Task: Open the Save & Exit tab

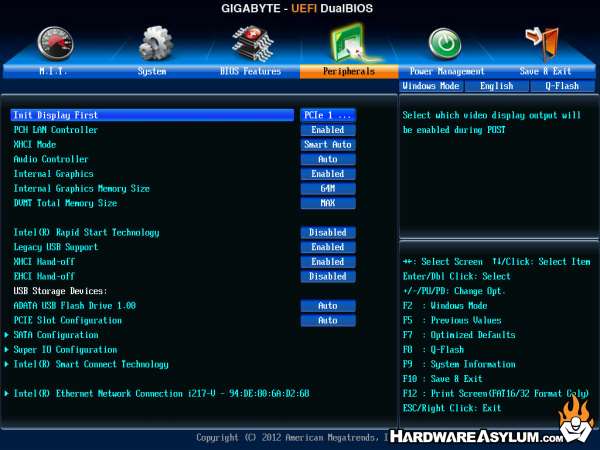Action: (x=545, y=71)
